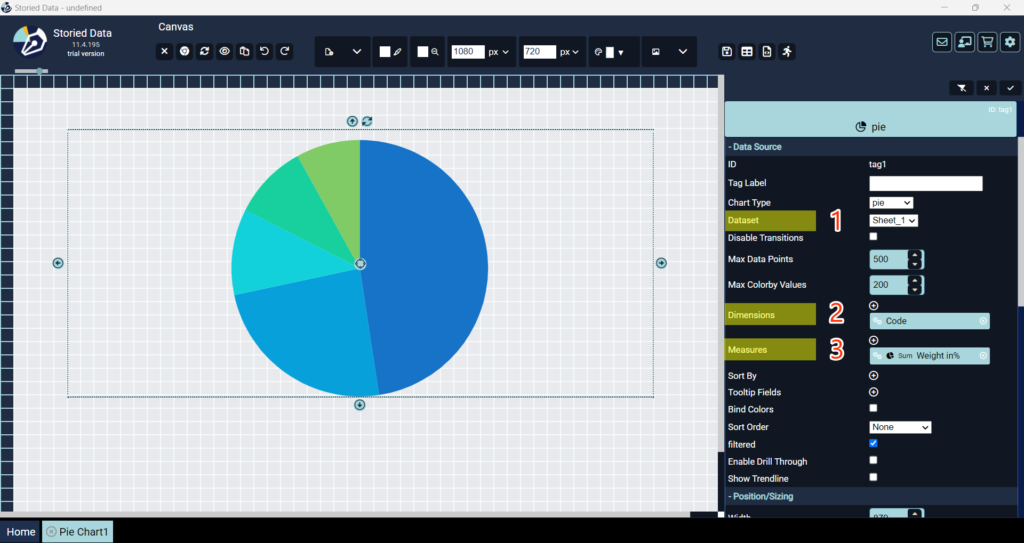The height and width of the screenshot is (543, 1024).
Task: Open the Chart Type dropdown
Action: (x=891, y=203)
